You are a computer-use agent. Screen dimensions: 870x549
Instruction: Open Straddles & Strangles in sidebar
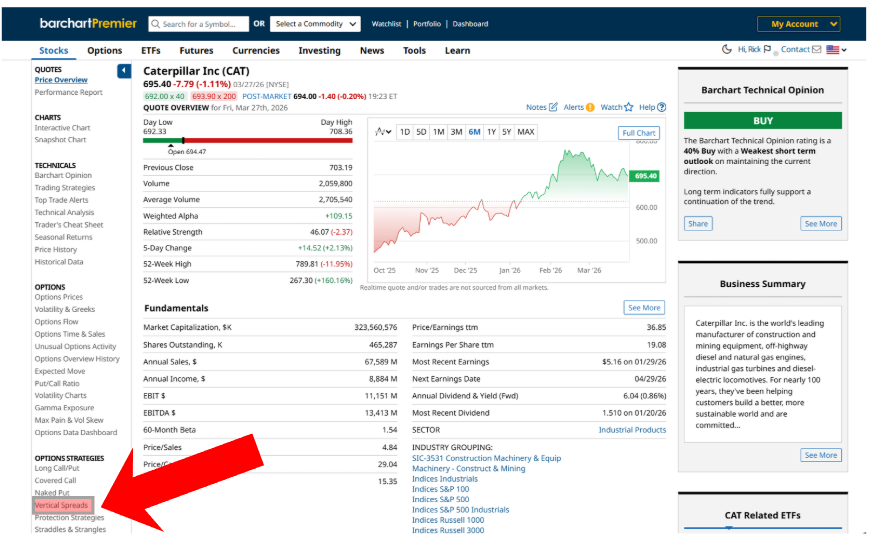pyautogui.click(x=70, y=530)
